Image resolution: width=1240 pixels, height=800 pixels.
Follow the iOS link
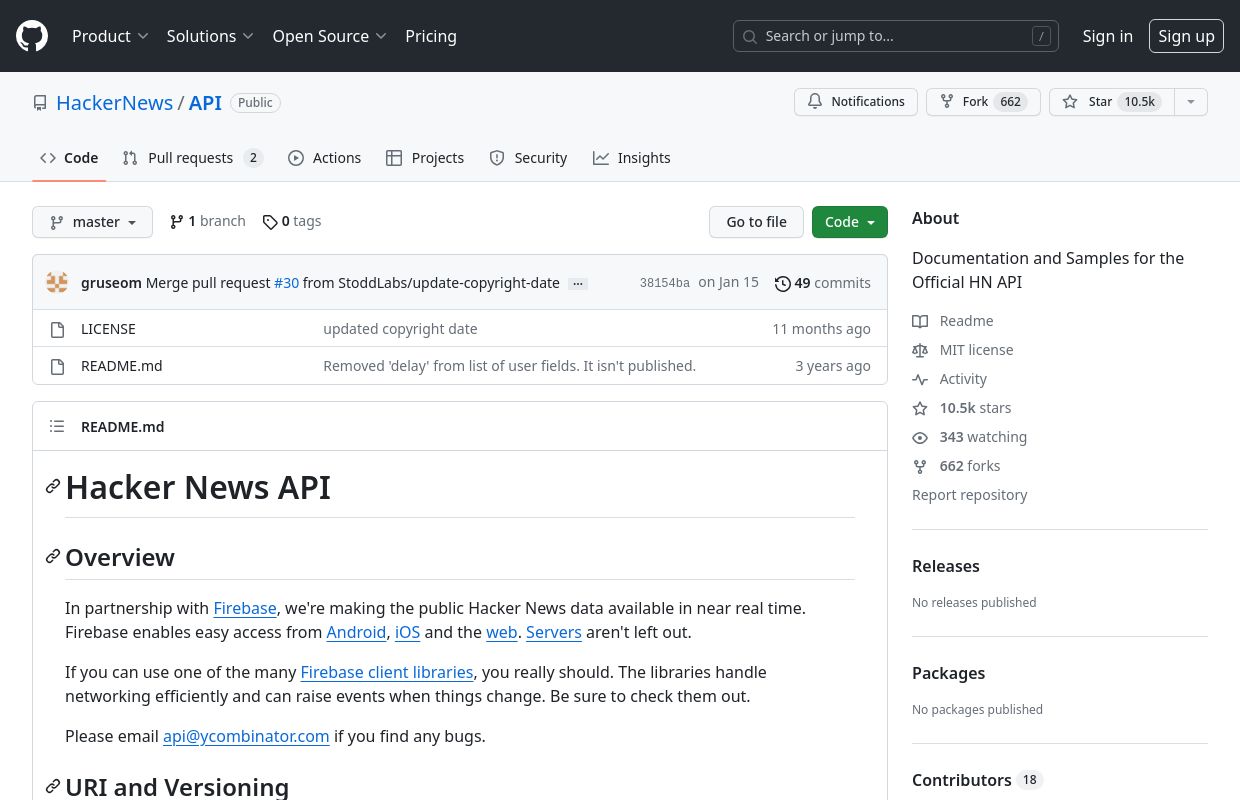pos(408,632)
